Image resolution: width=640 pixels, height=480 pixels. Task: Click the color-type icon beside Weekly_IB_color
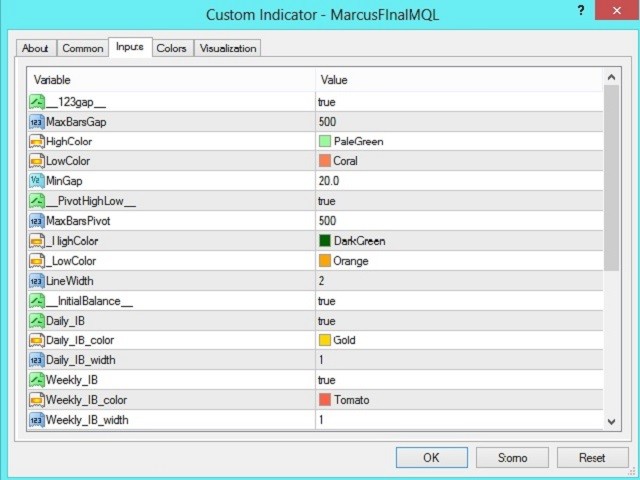[x=37, y=400]
